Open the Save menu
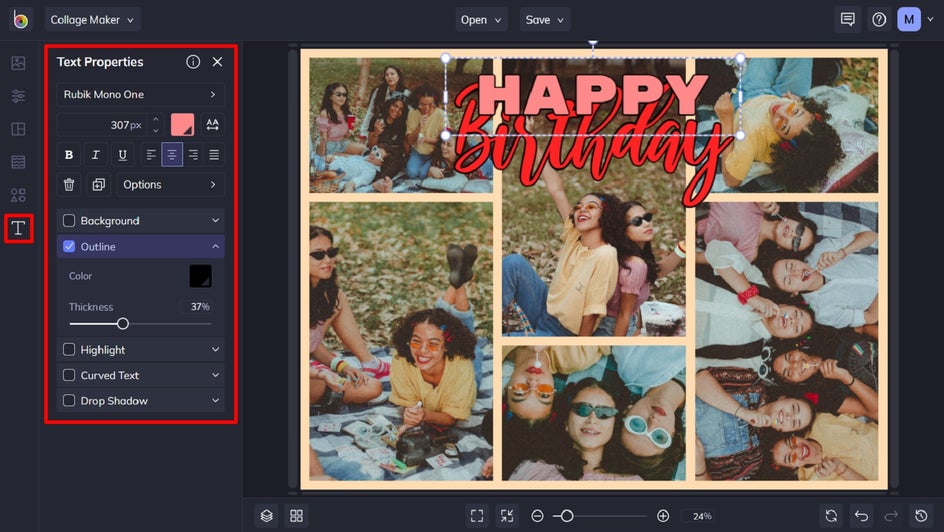 tap(545, 20)
